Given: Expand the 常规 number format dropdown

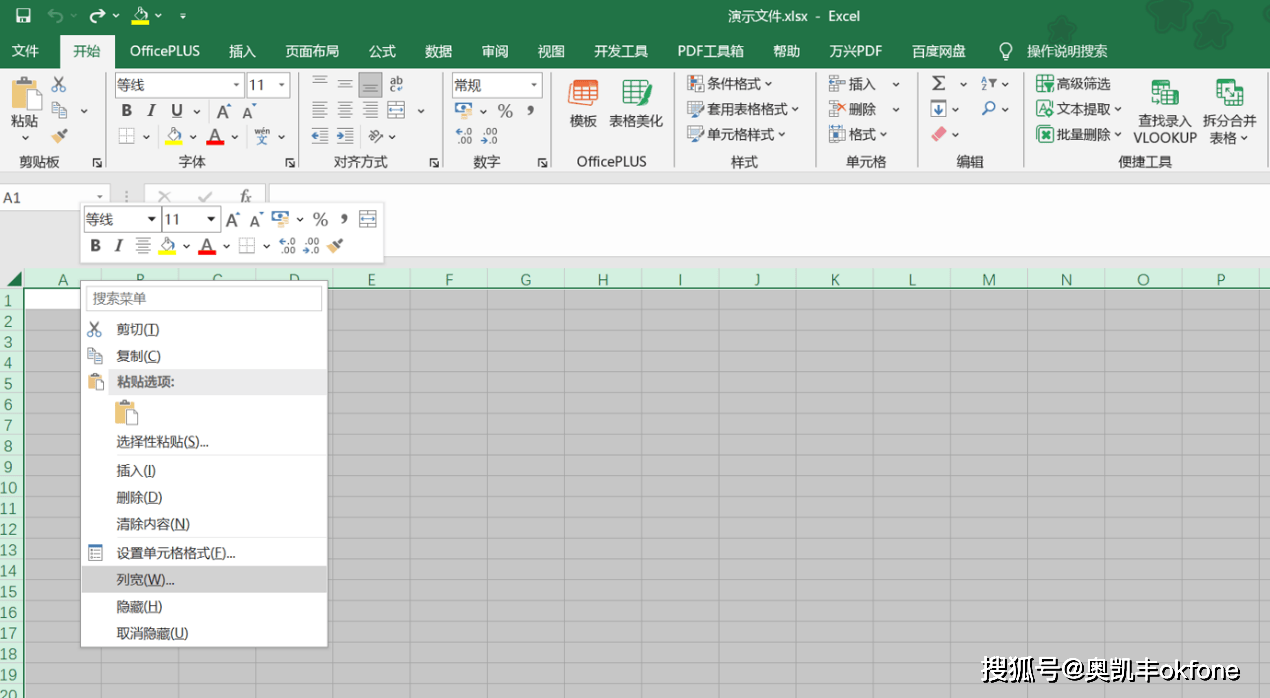Looking at the screenshot, I should [x=534, y=85].
